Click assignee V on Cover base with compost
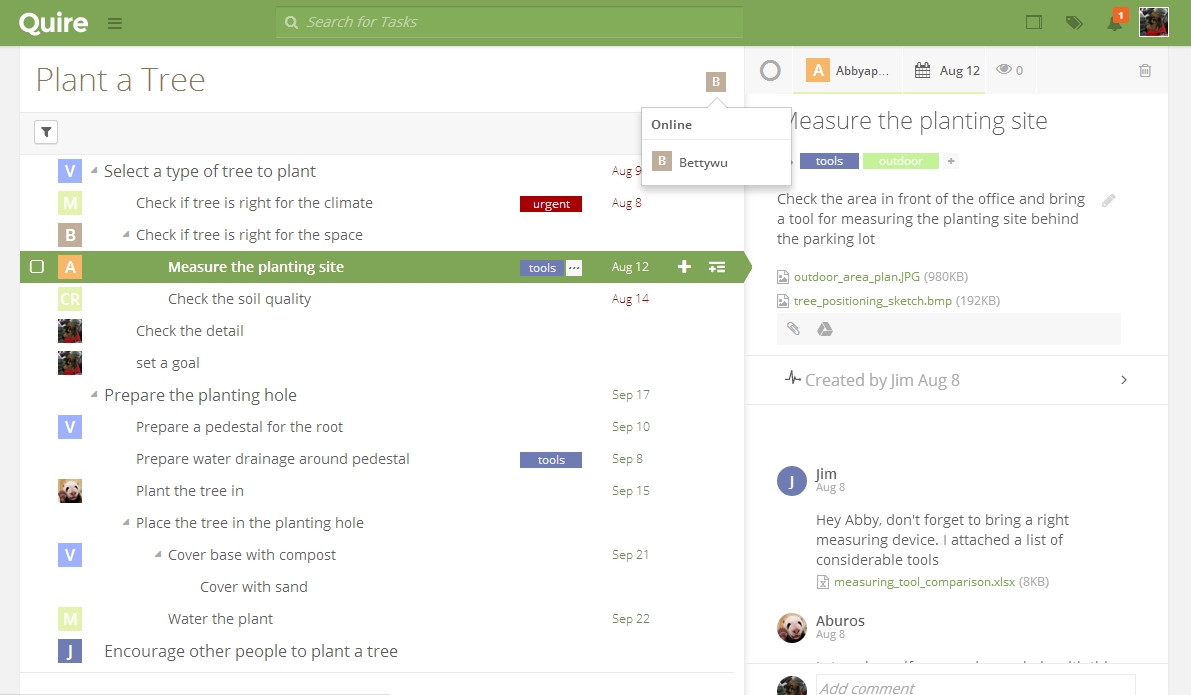1191x695 pixels. (x=70, y=554)
